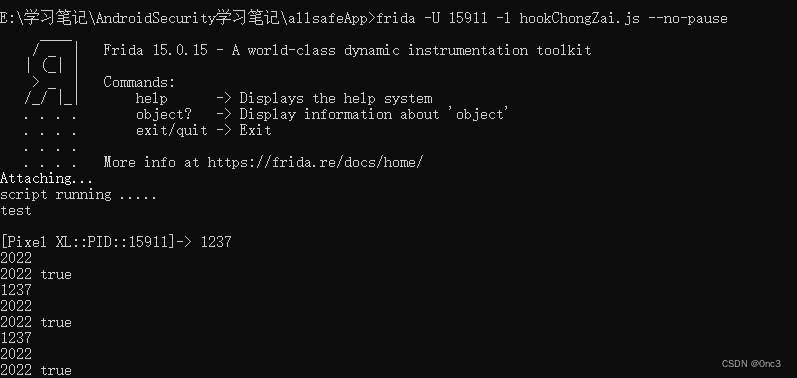Viewport: 797px width, 378px height.
Task: Click the 'object?' command entry
Action: tap(164, 114)
